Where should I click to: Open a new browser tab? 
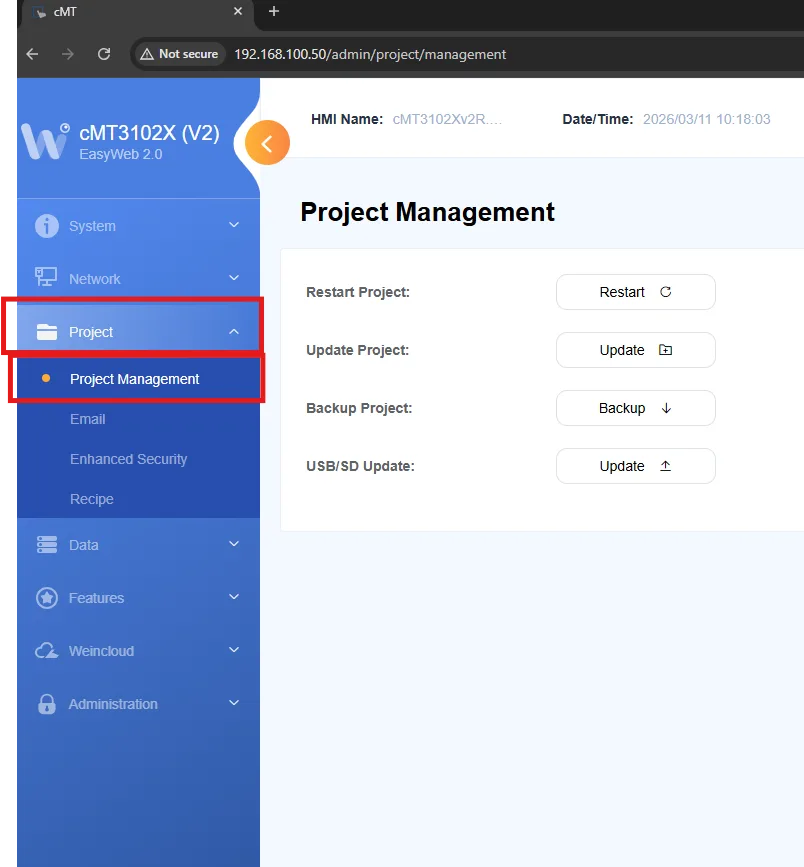pos(274,11)
